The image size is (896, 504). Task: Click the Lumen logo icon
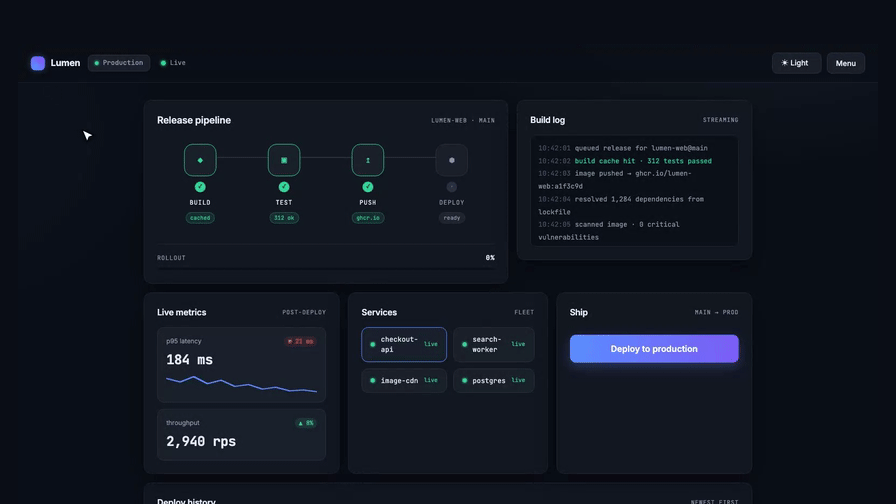point(38,63)
